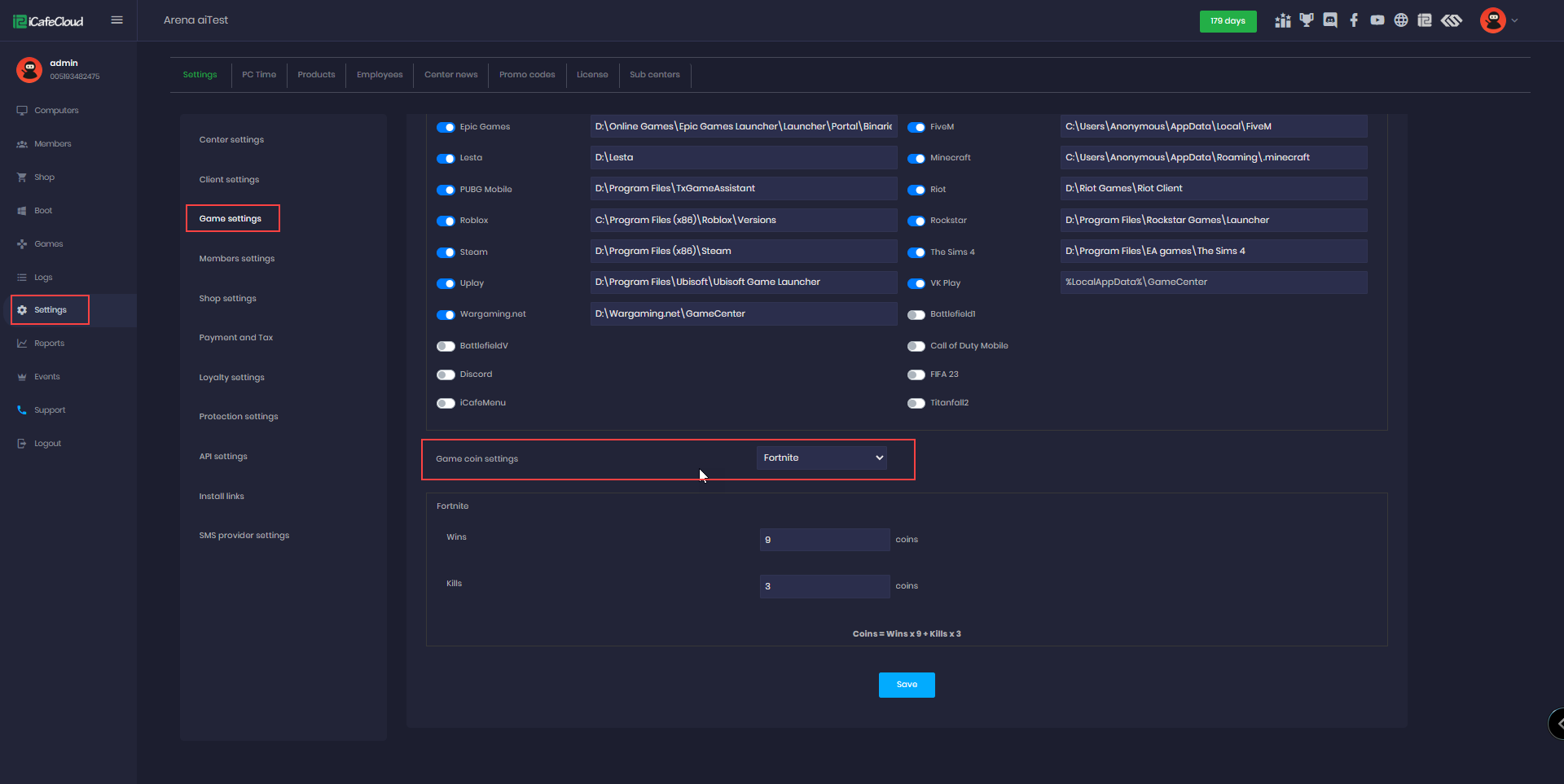Open the Discord icon in top bar
This screenshot has width=1564, height=784.
[1330, 20]
